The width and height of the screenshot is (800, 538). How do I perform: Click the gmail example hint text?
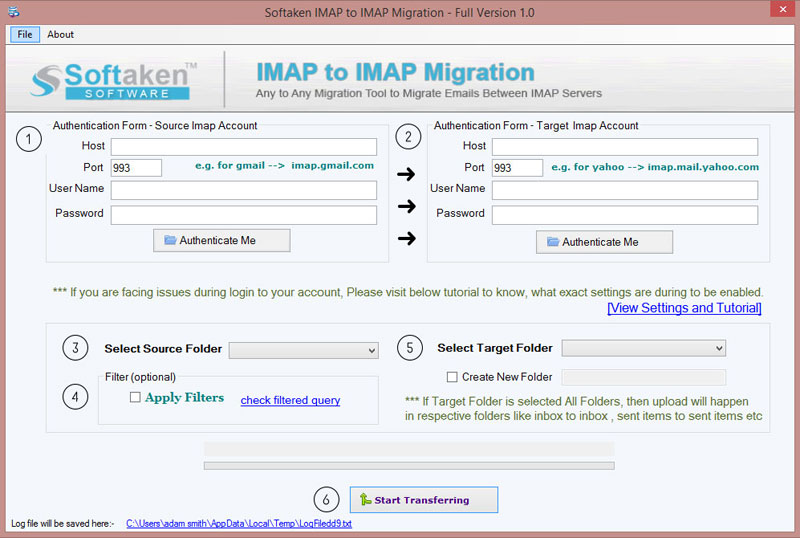point(284,165)
